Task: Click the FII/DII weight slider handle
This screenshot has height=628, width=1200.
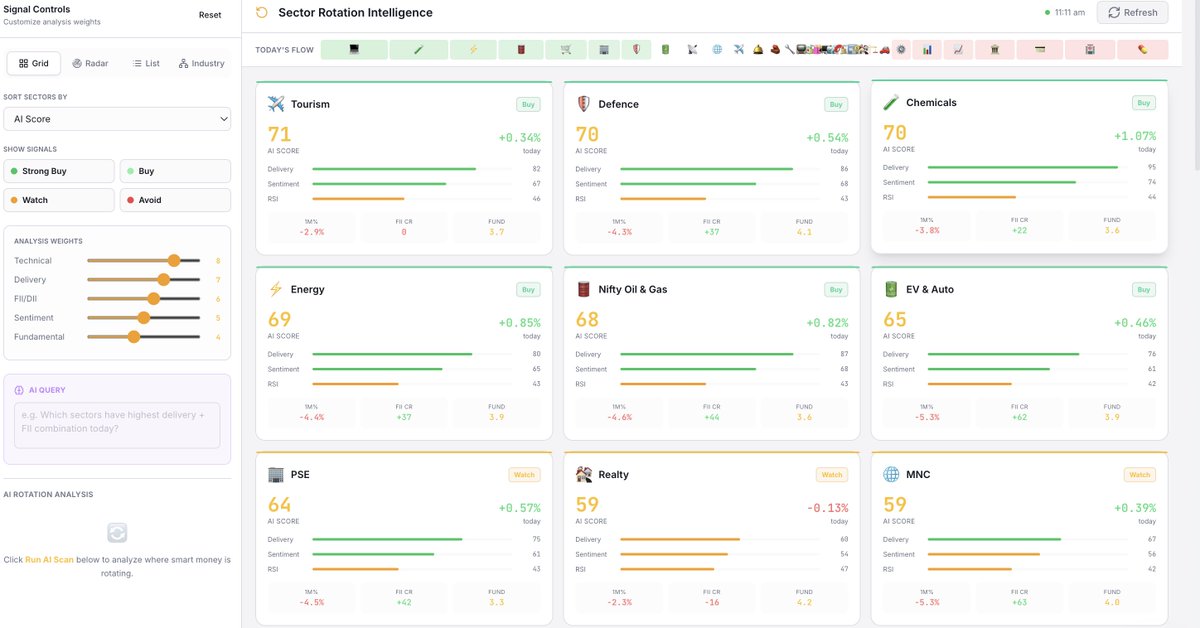Action: [153, 299]
